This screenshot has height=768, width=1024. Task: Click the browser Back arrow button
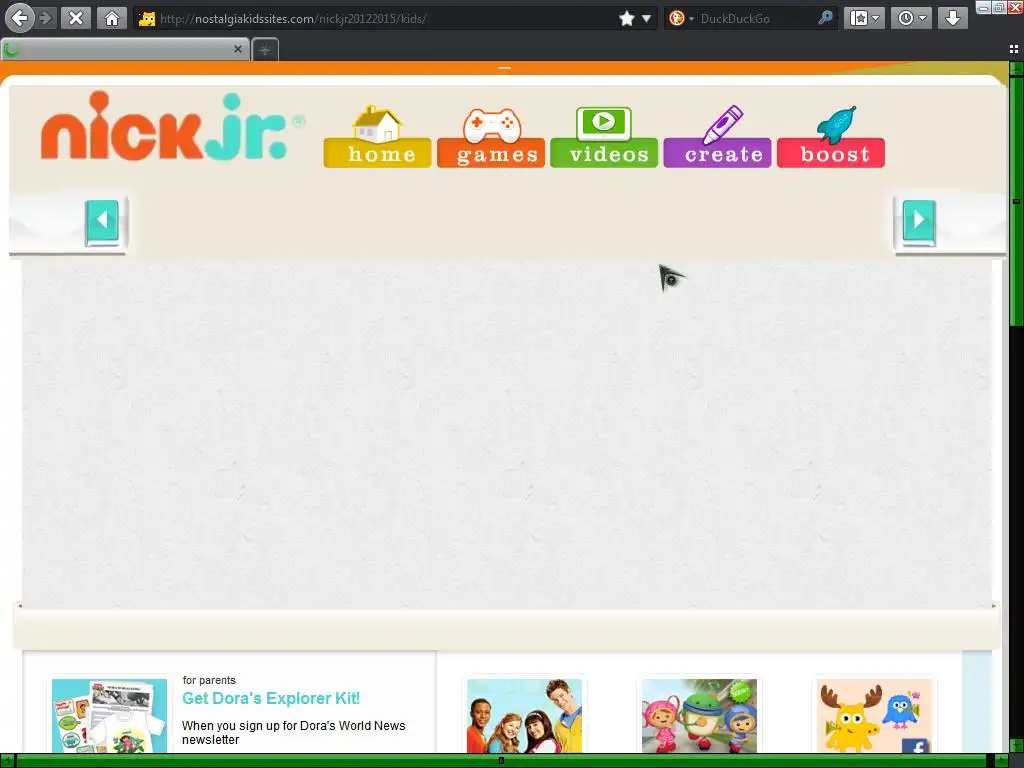pos(20,18)
